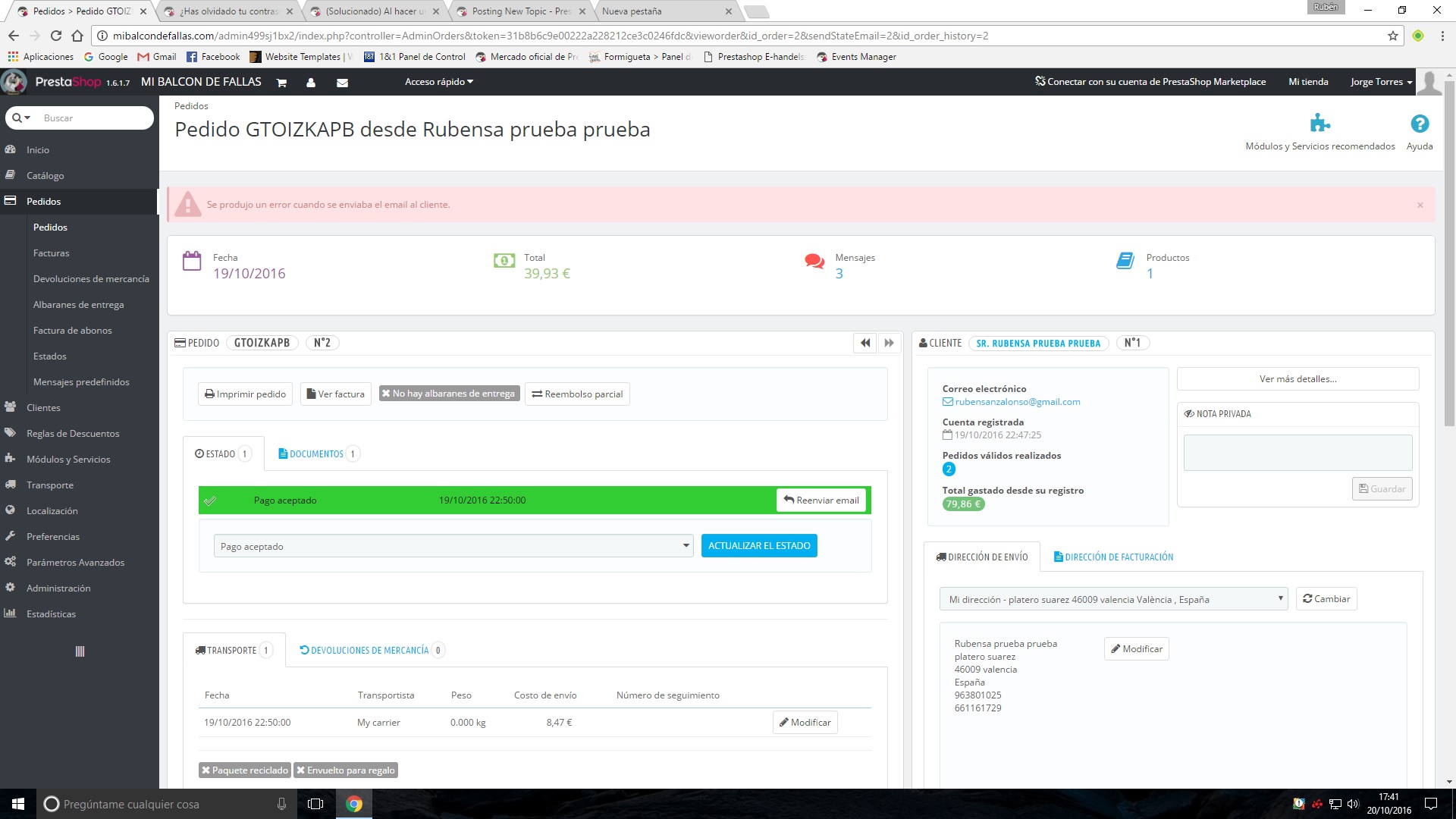Viewport: 1456px width, 819px height.
Task: Click the shopping cart icon in header
Action: tap(281, 83)
